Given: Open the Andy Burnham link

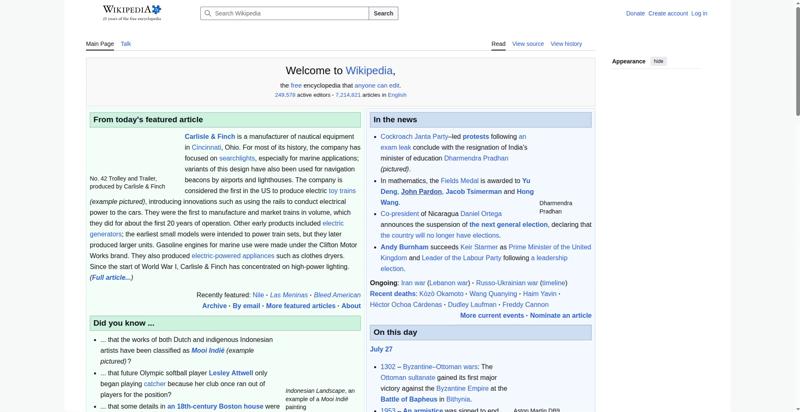Looking at the screenshot, I should tap(405, 247).
